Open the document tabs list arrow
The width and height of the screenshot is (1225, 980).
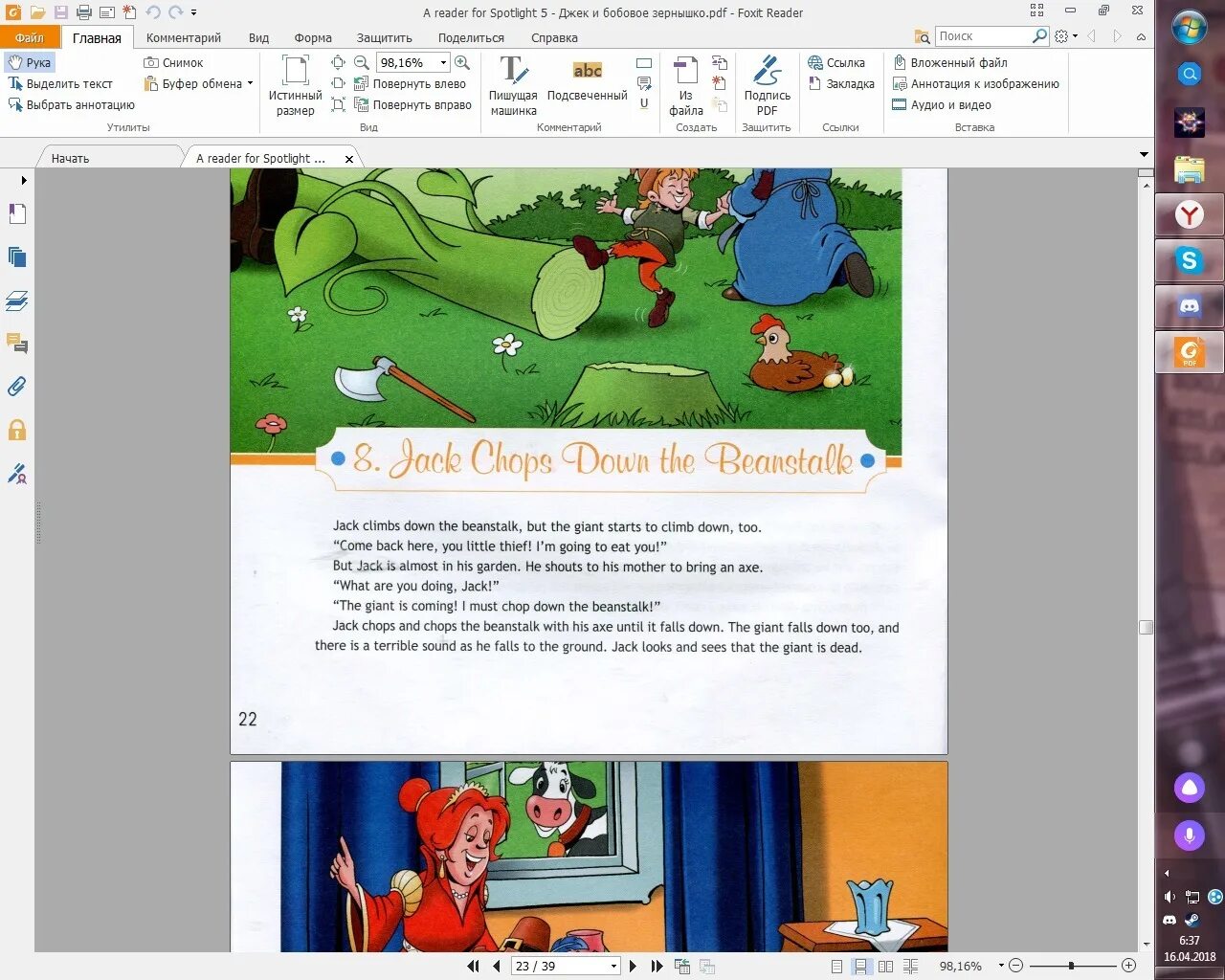click(x=1144, y=154)
